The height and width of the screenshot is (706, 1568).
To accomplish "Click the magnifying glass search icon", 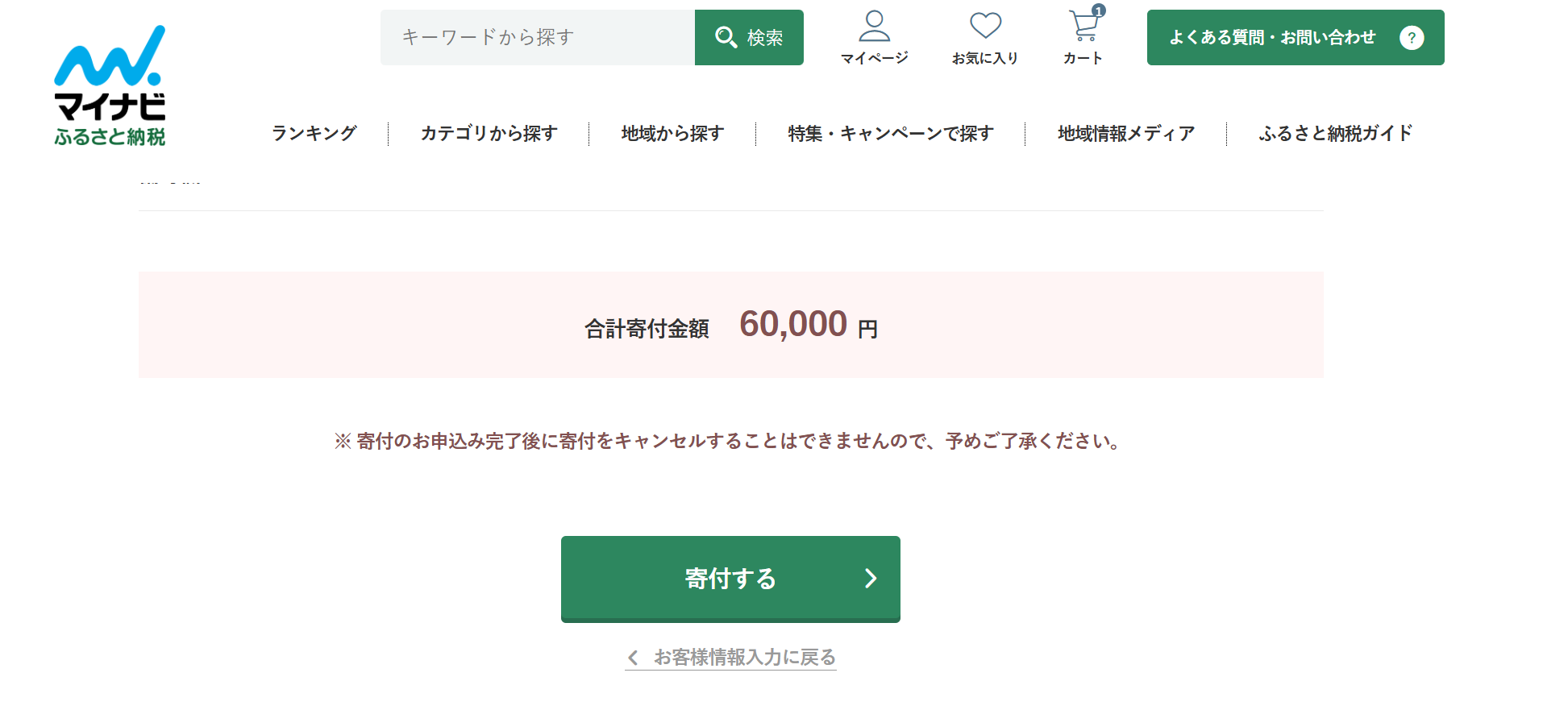I will click(x=726, y=37).
